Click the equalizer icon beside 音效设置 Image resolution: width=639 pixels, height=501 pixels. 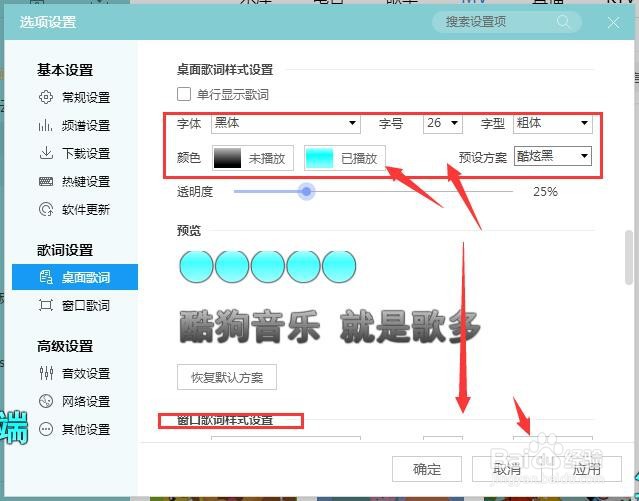(x=46, y=373)
